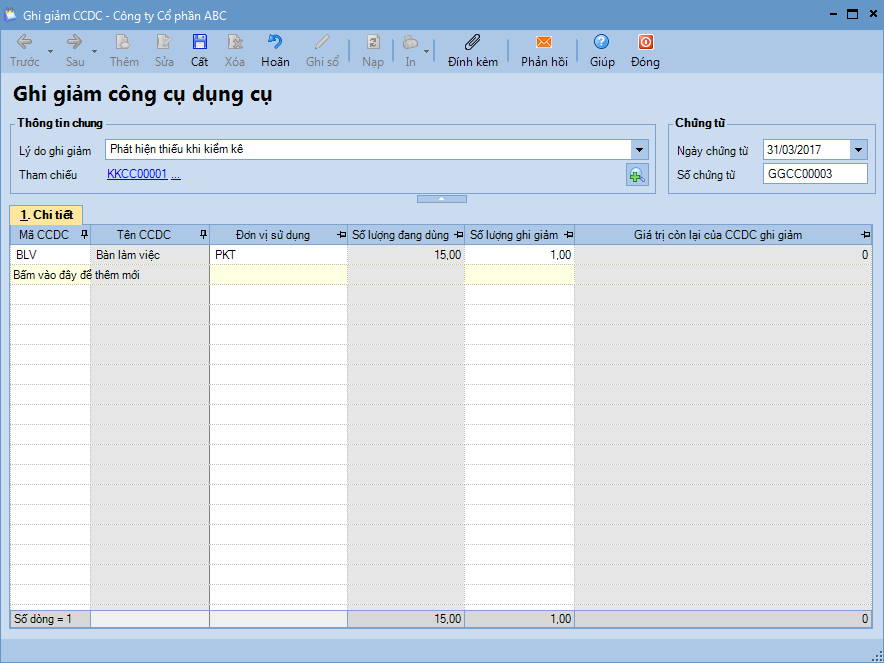Close the form with Đóng icon
Screen dimensions: 884x663
point(645,43)
